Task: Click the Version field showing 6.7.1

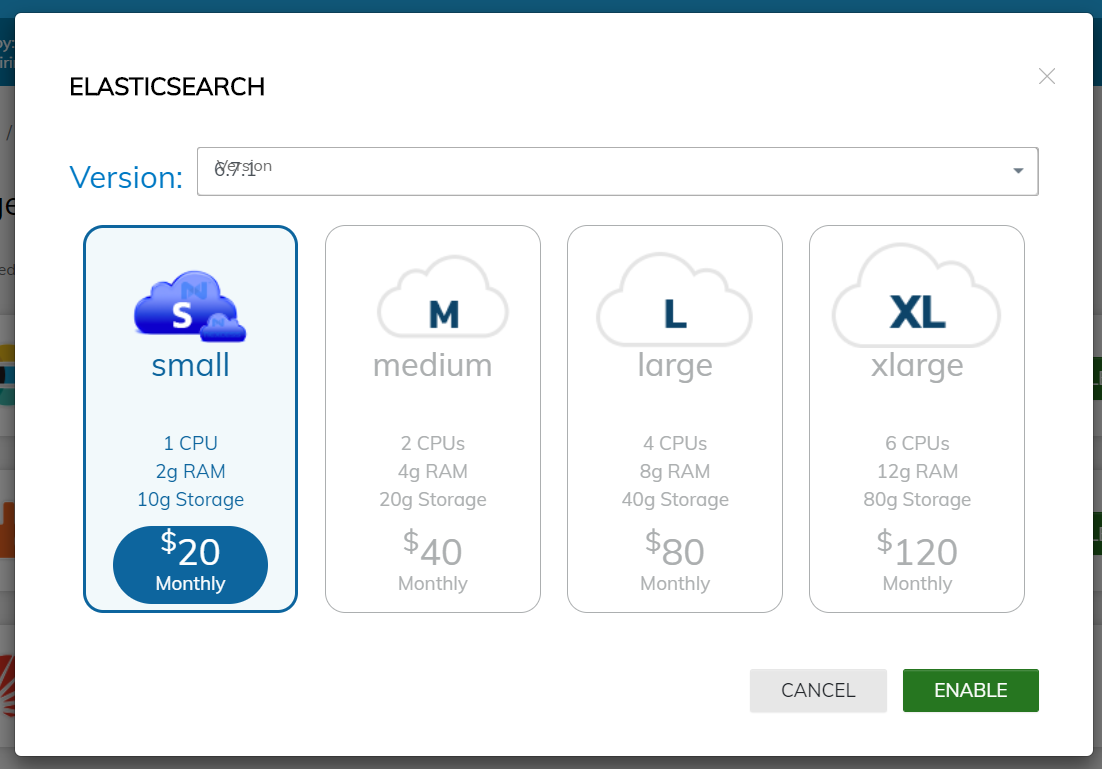Action: (600, 171)
